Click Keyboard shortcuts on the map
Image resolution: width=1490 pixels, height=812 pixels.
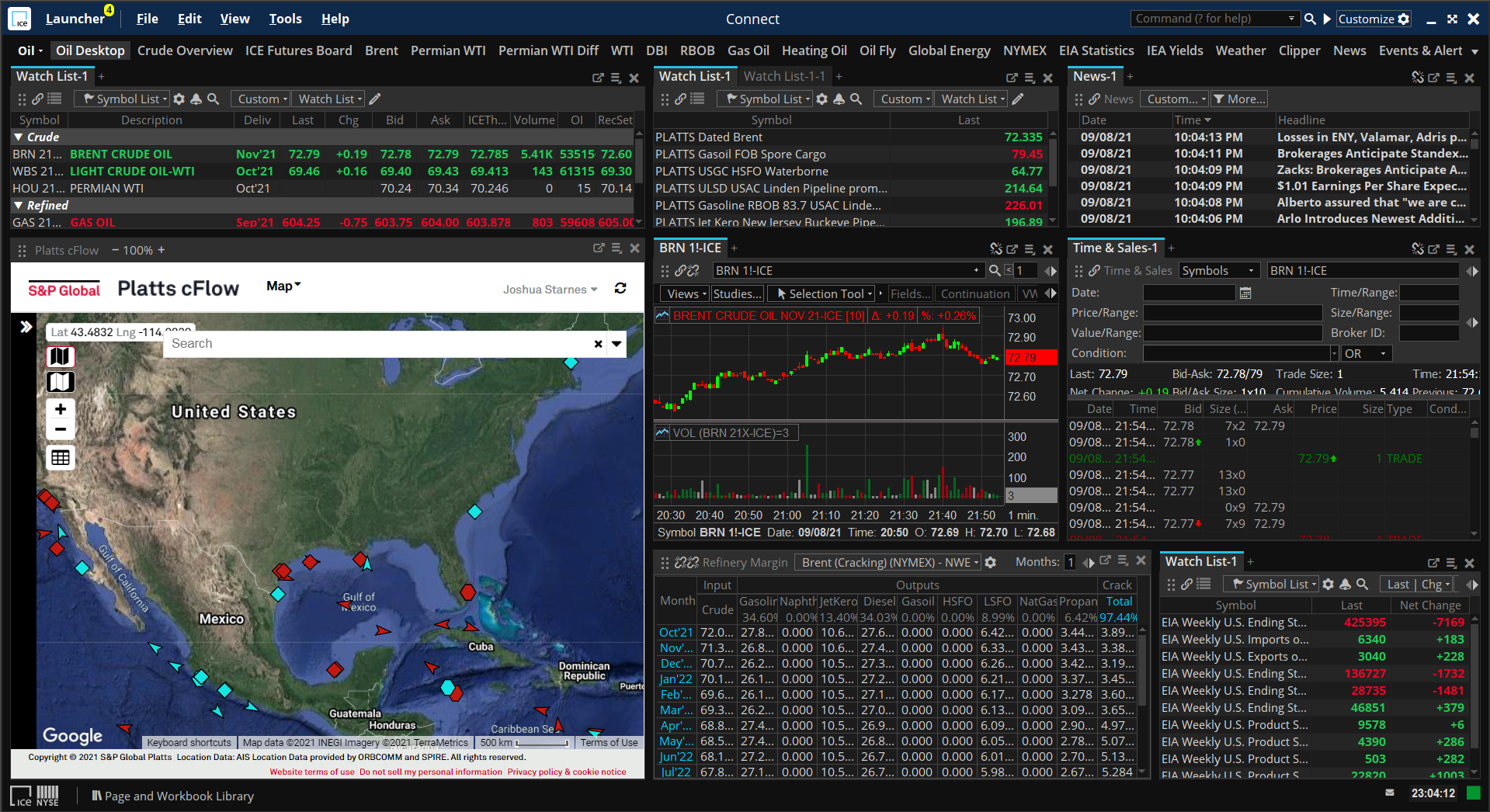point(189,742)
